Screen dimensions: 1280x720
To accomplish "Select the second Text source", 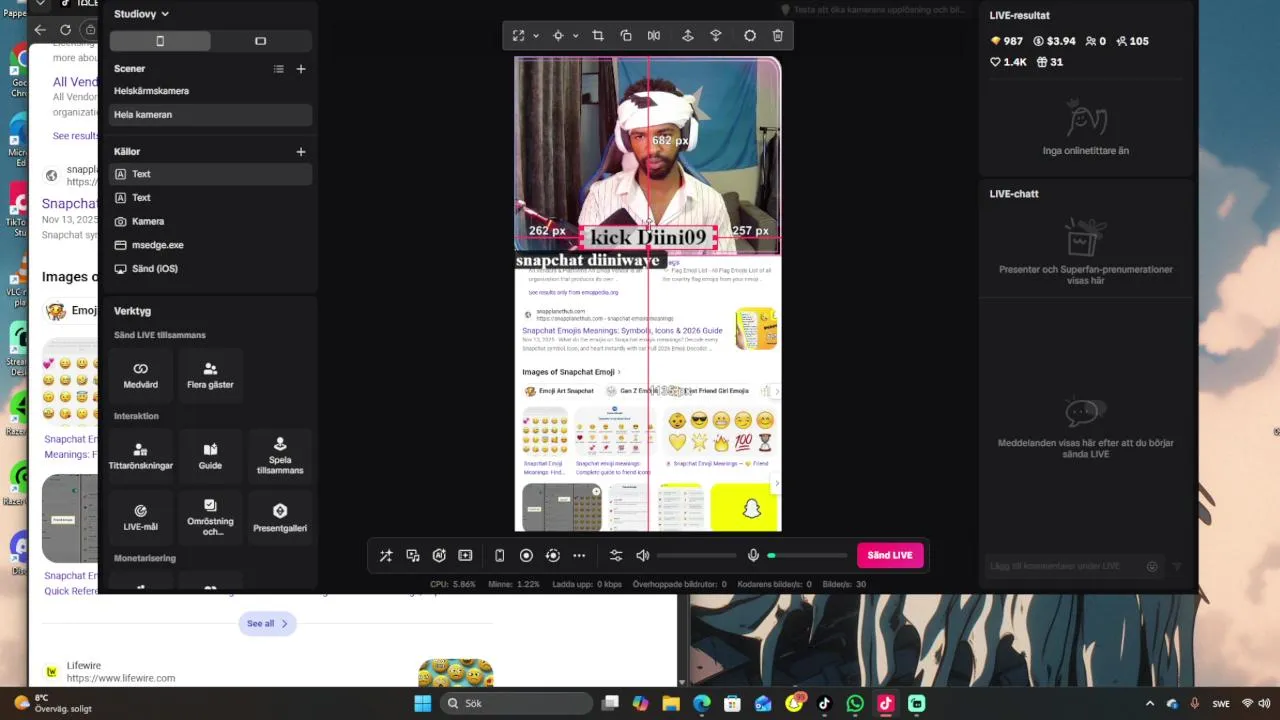I will (x=210, y=198).
